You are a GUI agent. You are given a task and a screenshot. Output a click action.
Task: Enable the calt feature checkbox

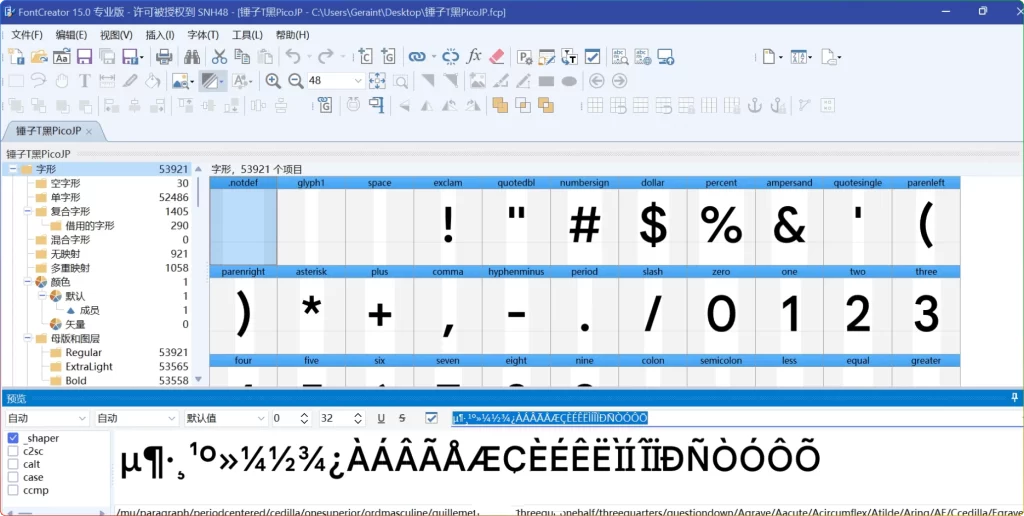coord(14,464)
